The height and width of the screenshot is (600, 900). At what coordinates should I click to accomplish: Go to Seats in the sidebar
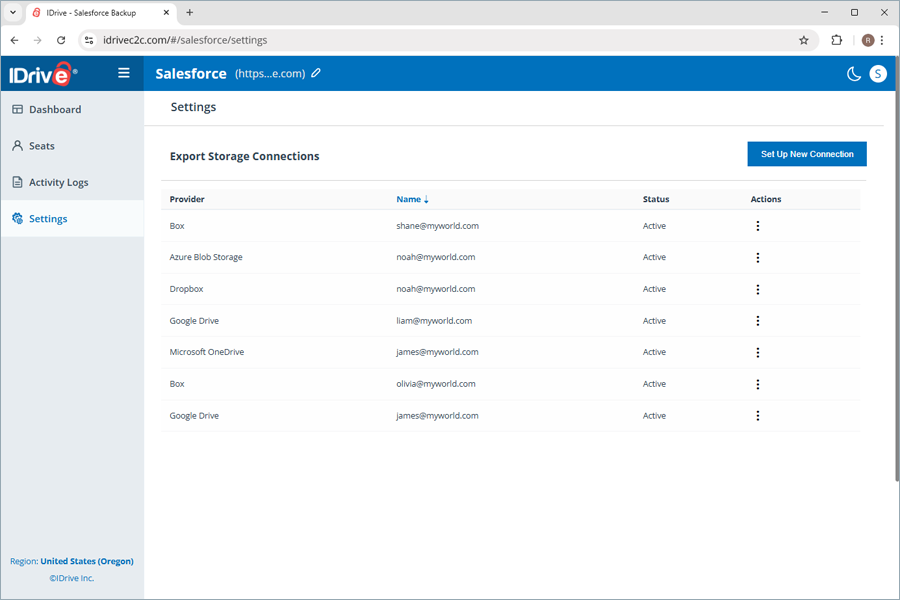pyautogui.click(x=41, y=146)
